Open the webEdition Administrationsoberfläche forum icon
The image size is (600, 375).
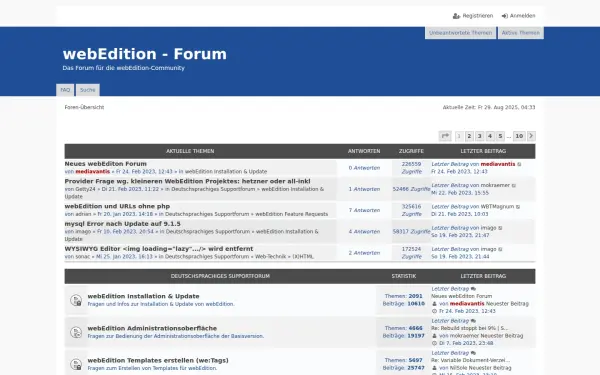(76, 332)
